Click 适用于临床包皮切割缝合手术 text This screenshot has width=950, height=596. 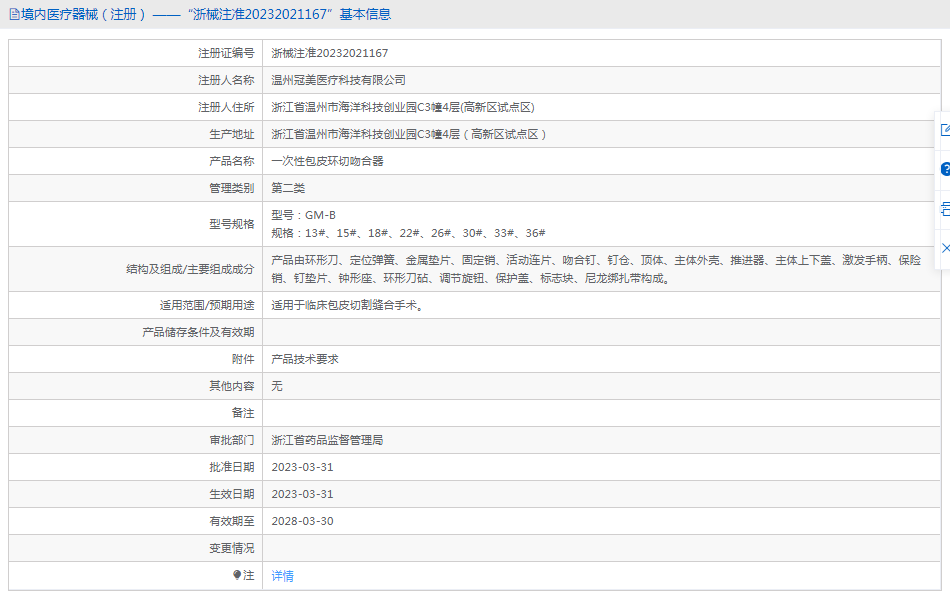point(347,305)
